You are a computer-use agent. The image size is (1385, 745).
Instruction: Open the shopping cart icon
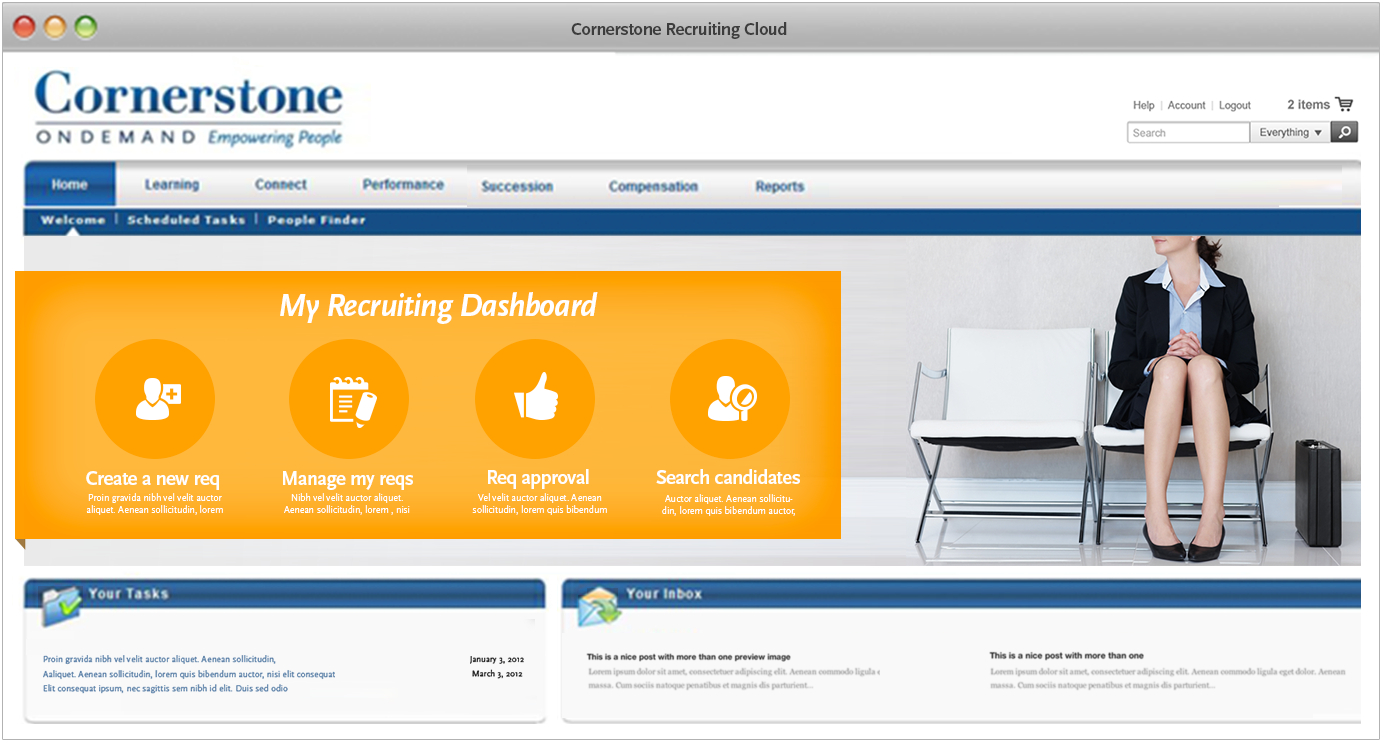pyautogui.click(x=1344, y=104)
